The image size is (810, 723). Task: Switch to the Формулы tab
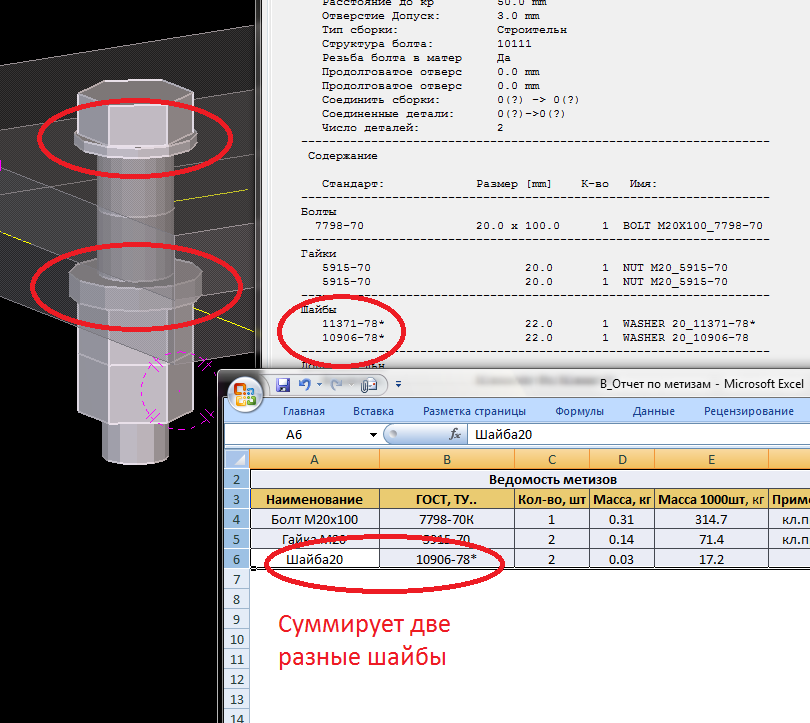pos(579,411)
